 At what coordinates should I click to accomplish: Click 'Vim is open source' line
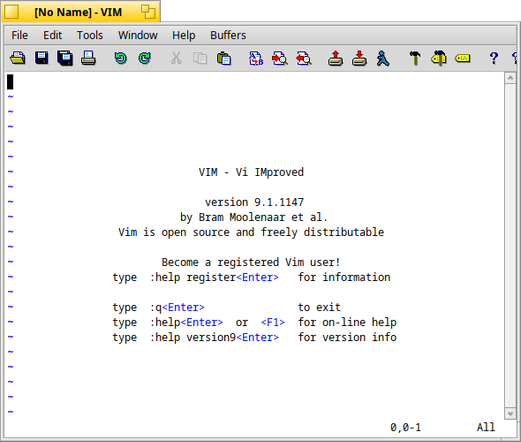[x=251, y=232]
